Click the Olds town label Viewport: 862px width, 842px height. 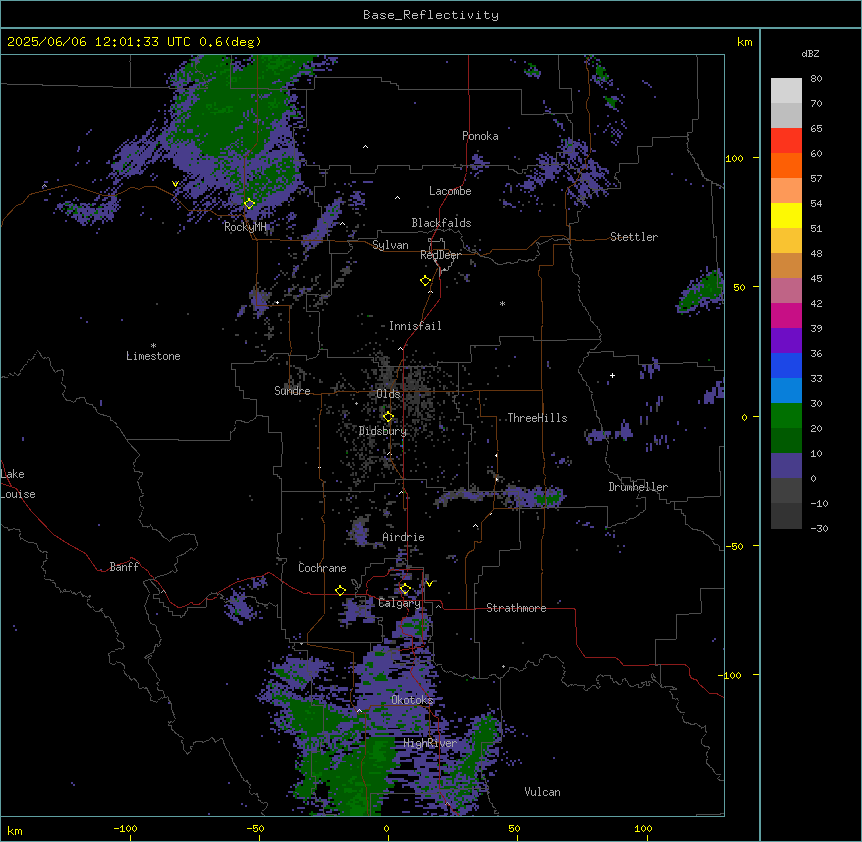(388, 394)
